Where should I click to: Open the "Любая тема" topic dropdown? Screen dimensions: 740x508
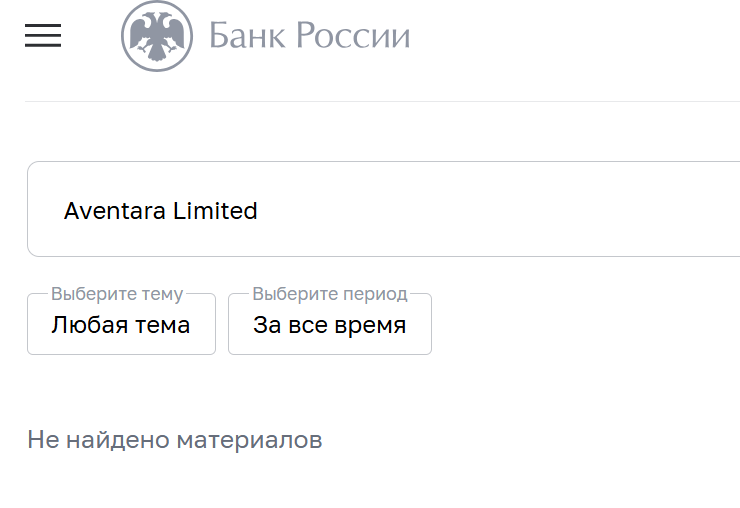click(x=121, y=326)
